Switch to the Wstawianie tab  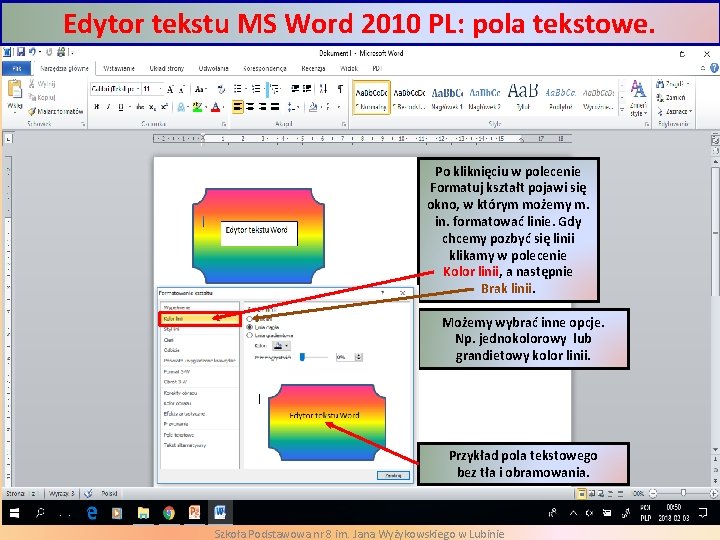[119, 68]
